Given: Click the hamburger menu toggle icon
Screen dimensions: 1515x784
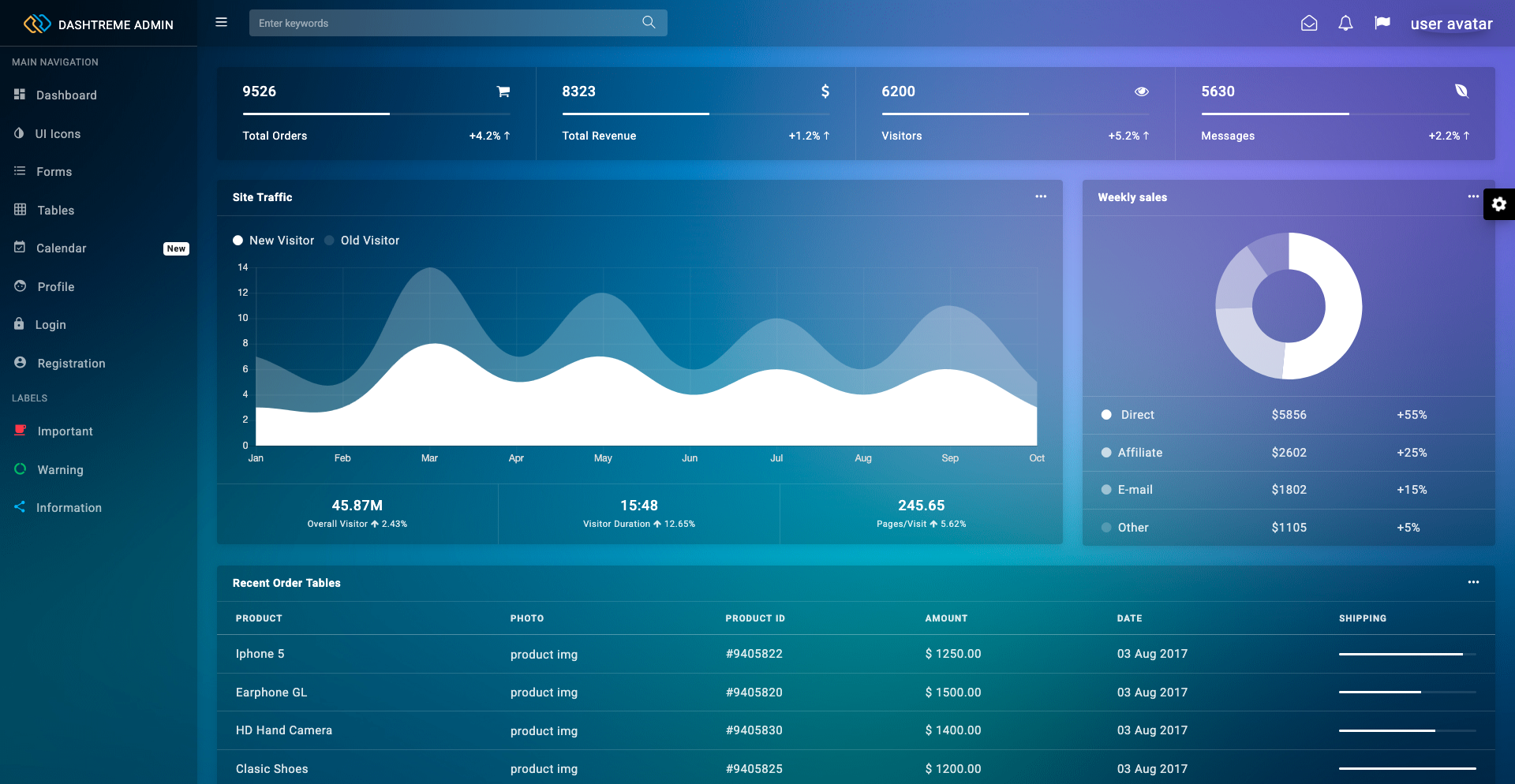Looking at the screenshot, I should tap(221, 22).
